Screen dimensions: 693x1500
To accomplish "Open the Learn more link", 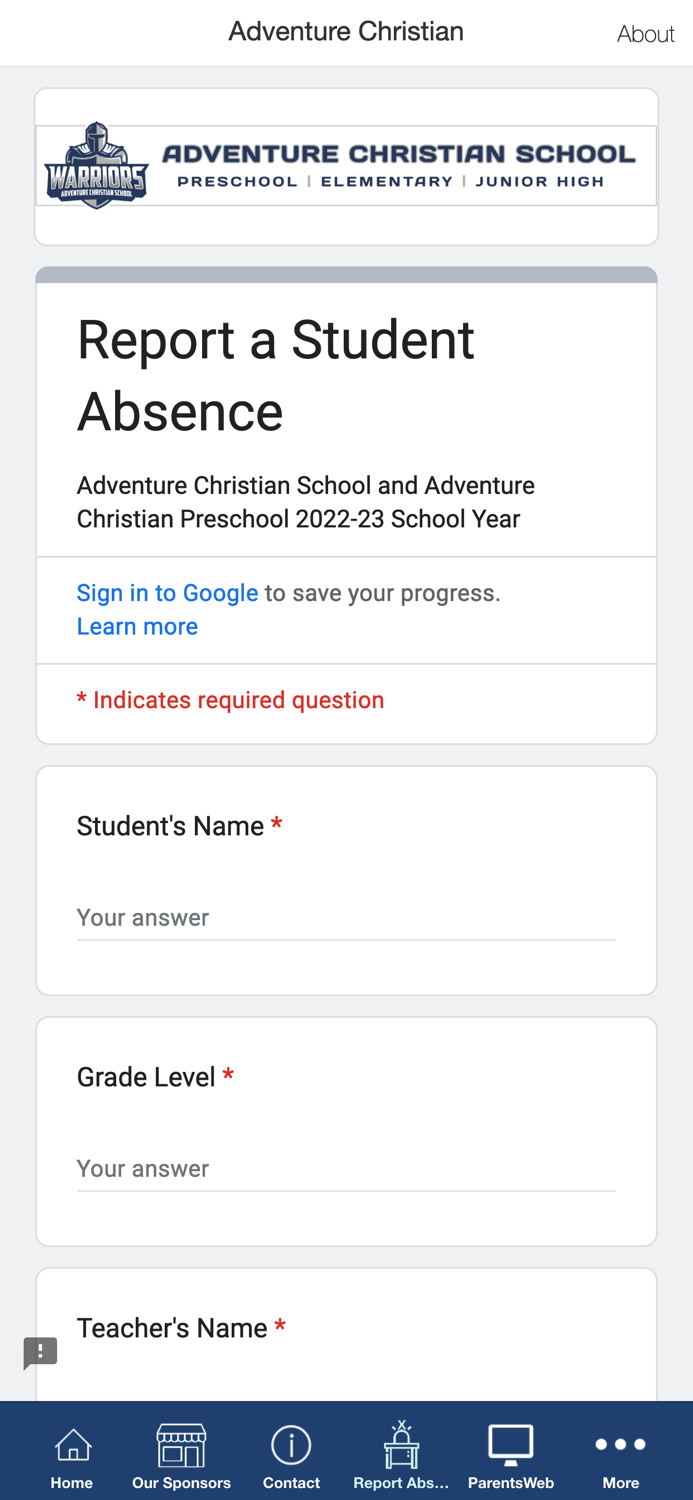I will click(137, 626).
